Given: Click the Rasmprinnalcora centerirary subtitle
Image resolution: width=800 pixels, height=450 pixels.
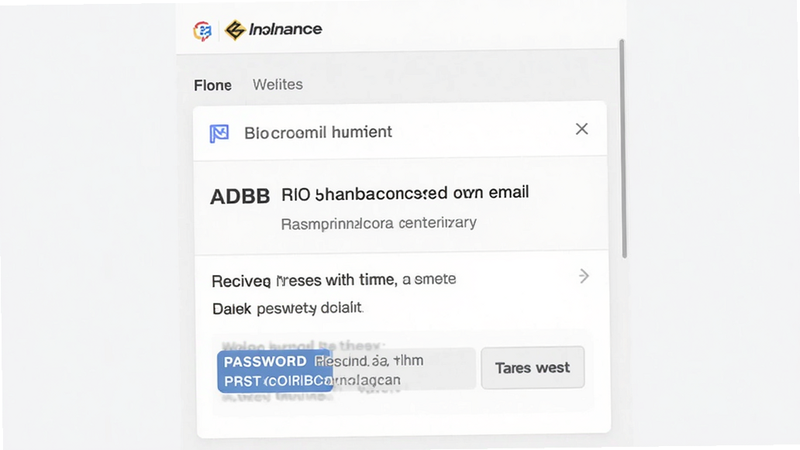Looking at the screenshot, I should 379,223.
